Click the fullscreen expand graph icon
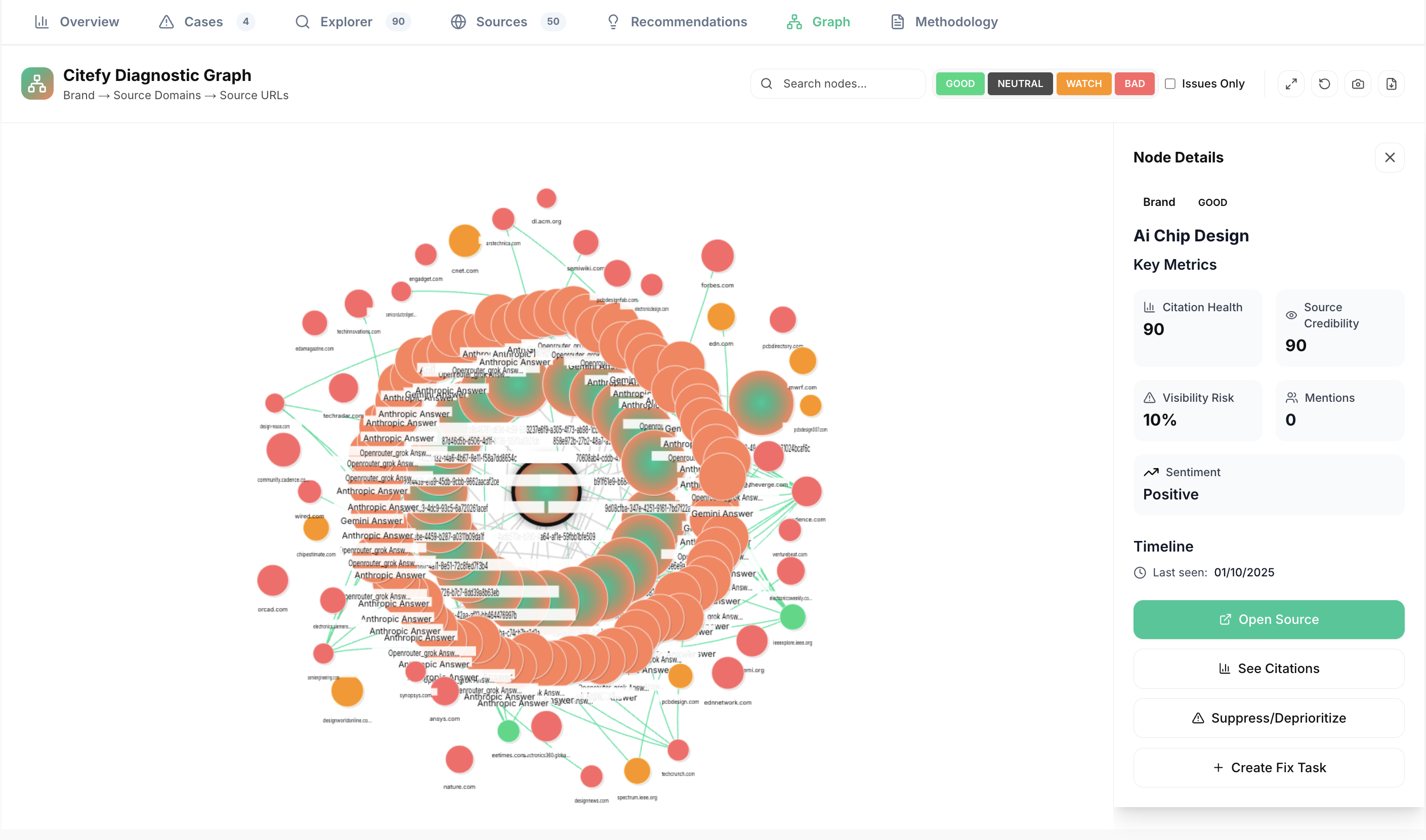This screenshot has width=1426, height=840. 1291,84
